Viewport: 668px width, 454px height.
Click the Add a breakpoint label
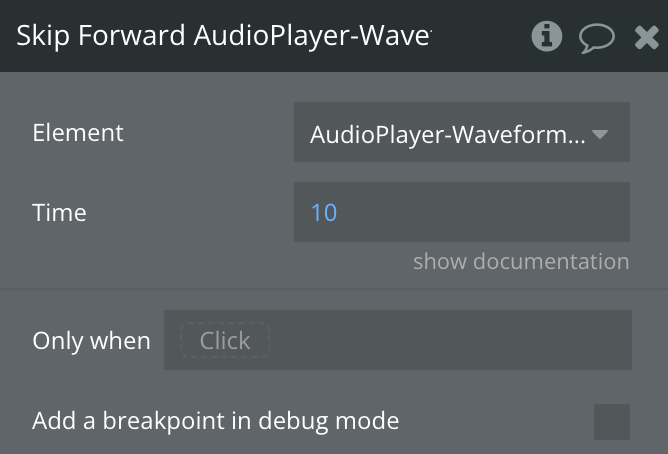(x=215, y=422)
